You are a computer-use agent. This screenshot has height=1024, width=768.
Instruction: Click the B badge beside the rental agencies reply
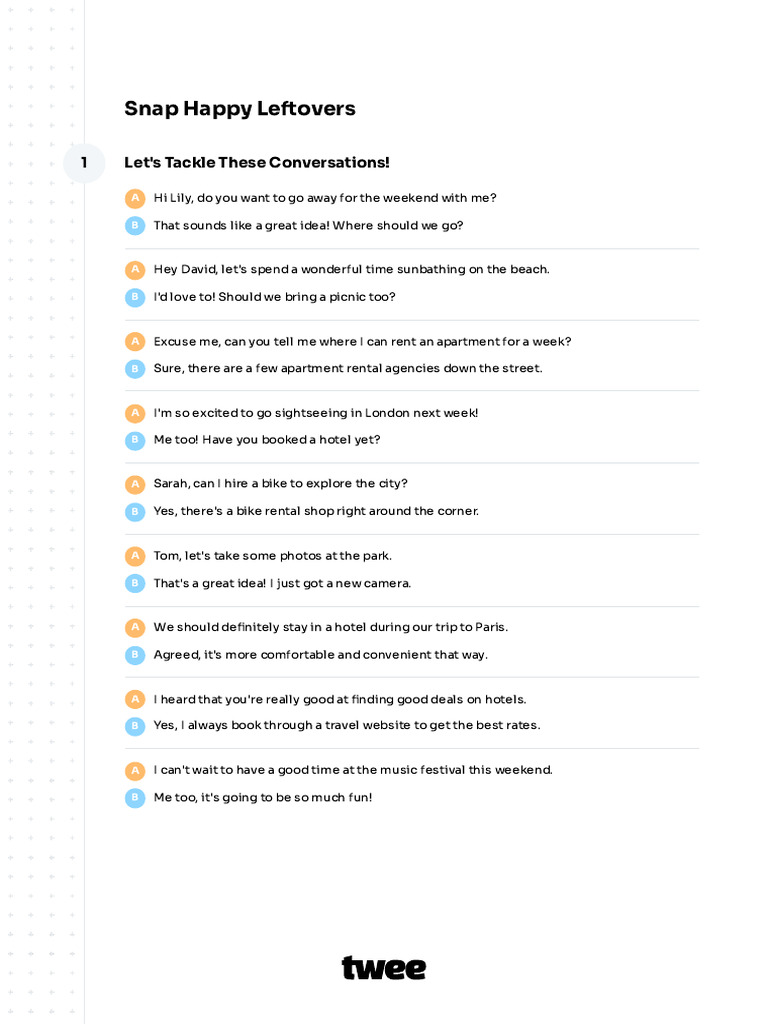135,369
